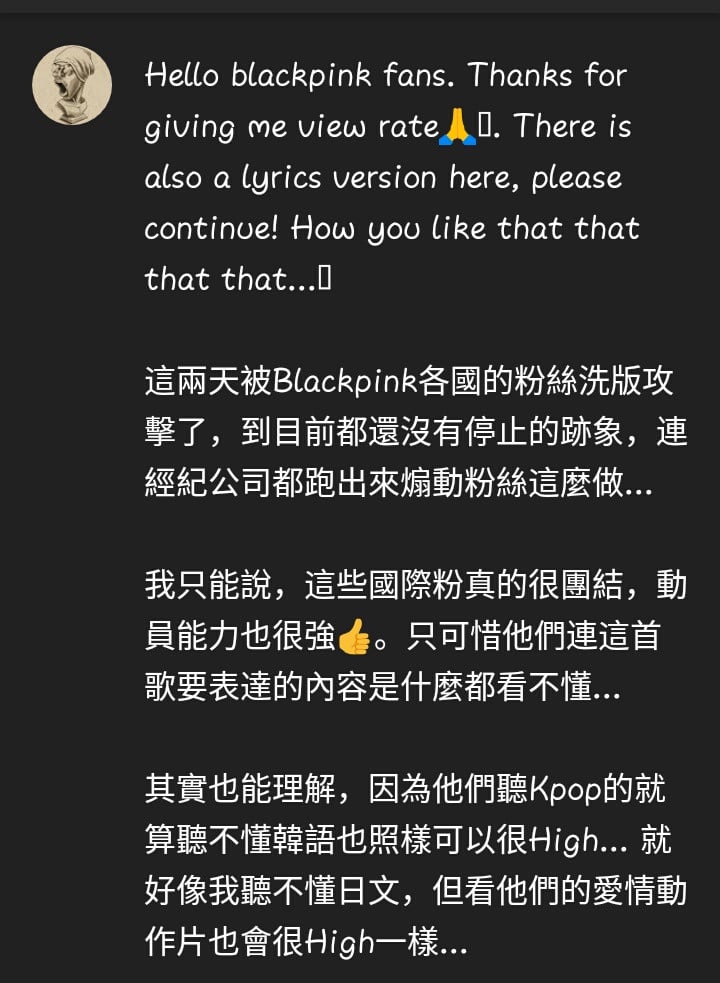Click the first 'High...' in last paragraph
This screenshot has height=983, width=720.
click(578, 841)
